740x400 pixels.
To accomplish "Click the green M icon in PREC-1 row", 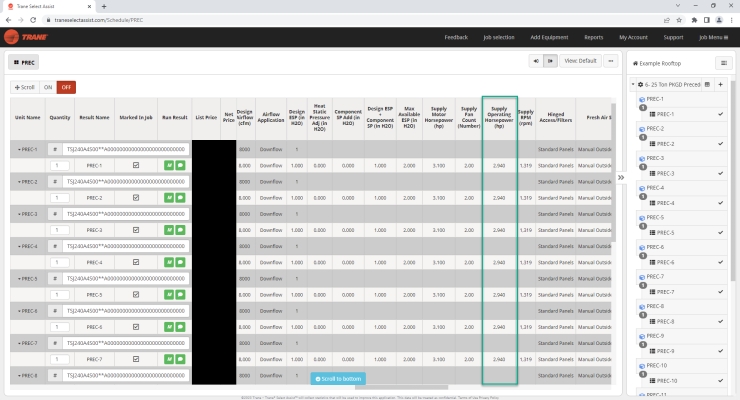I will [x=169, y=166].
